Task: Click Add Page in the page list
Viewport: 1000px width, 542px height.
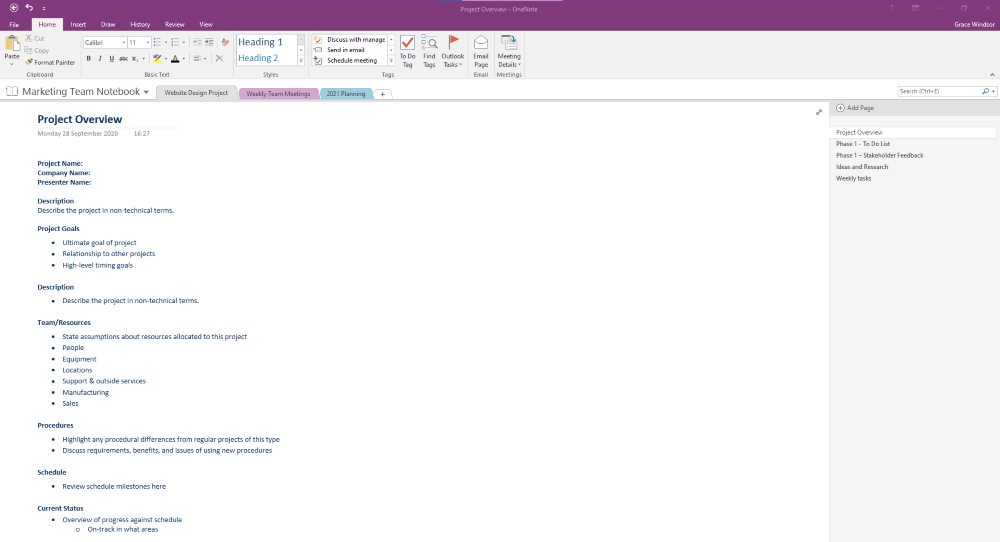Action: click(x=855, y=107)
